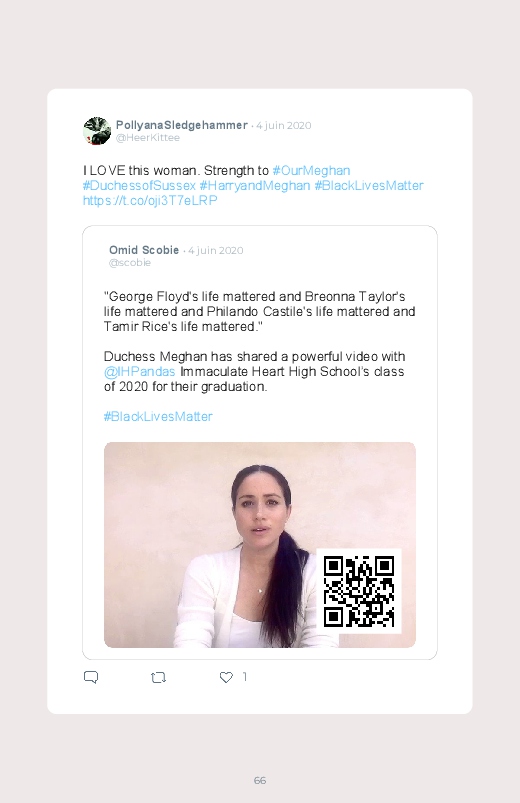Image resolution: width=520 pixels, height=803 pixels.
Task: Click the like count number 1
Action: pos(245,677)
